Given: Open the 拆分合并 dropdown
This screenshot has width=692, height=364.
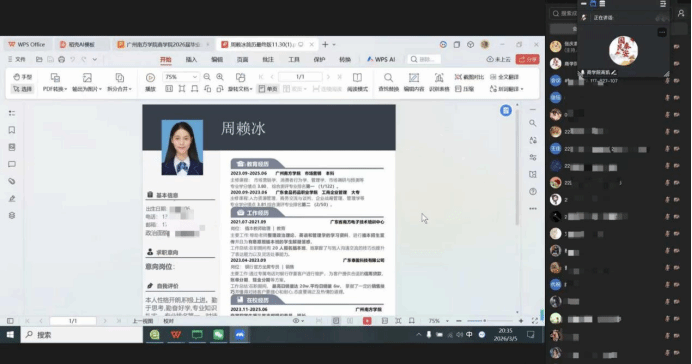Looking at the screenshot, I should [119, 83].
